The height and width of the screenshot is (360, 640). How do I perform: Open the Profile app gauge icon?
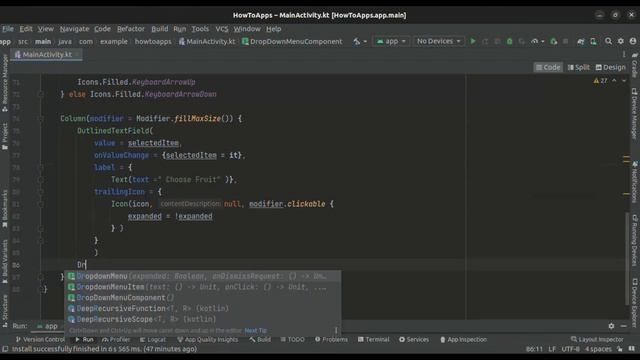click(534, 41)
